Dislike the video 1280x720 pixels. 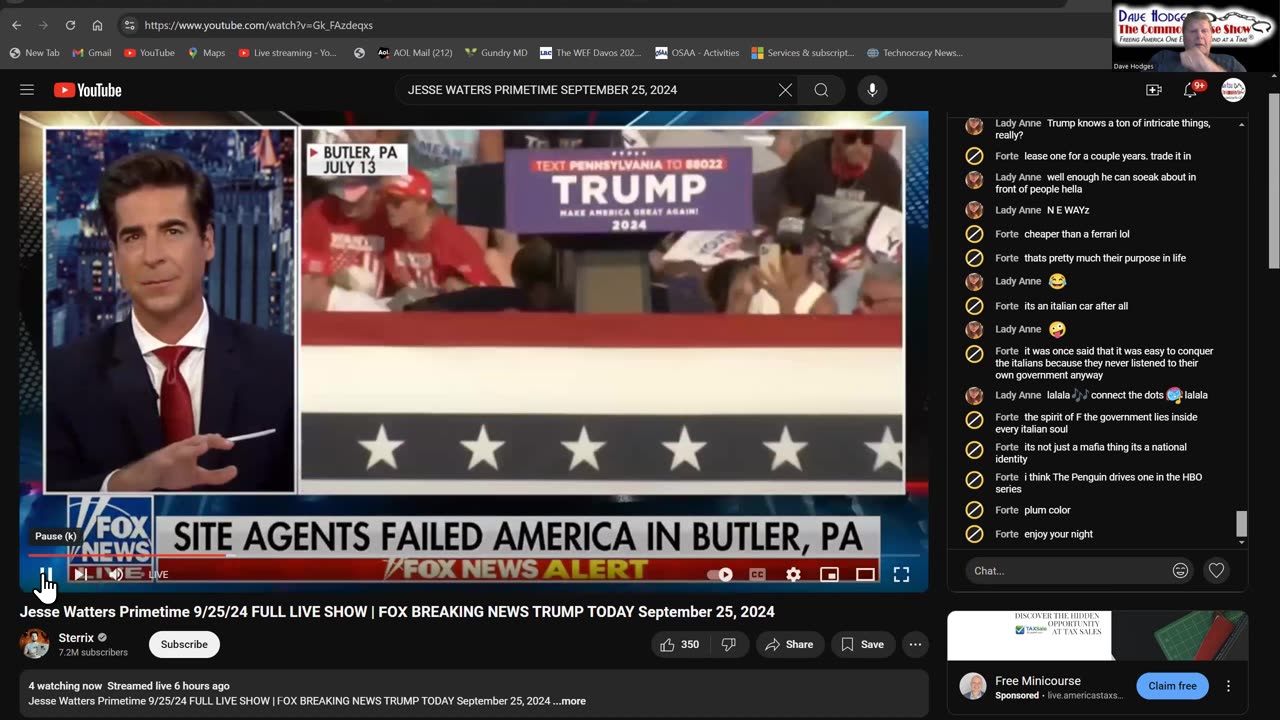tap(729, 645)
